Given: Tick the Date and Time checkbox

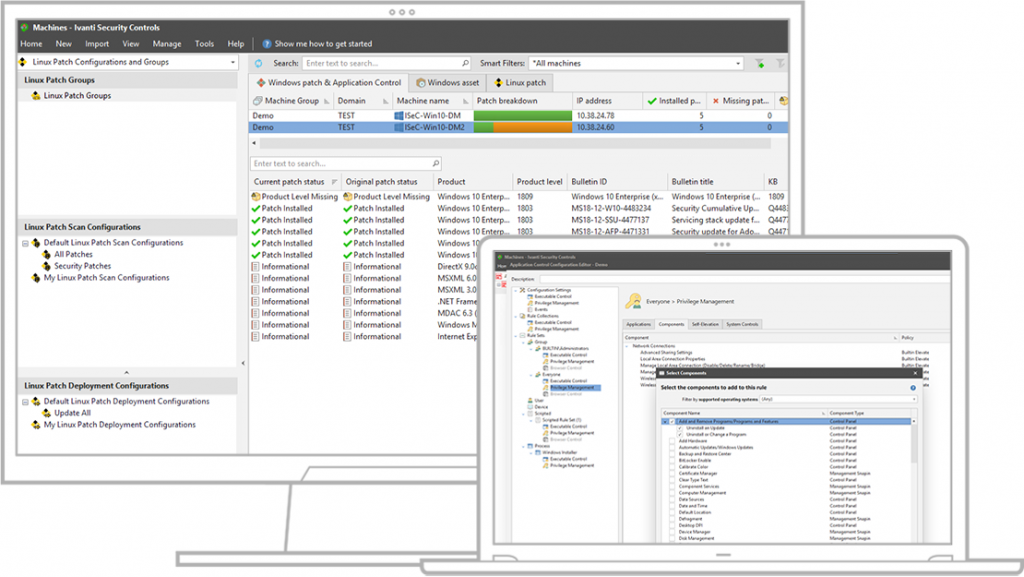Looking at the screenshot, I should (672, 506).
